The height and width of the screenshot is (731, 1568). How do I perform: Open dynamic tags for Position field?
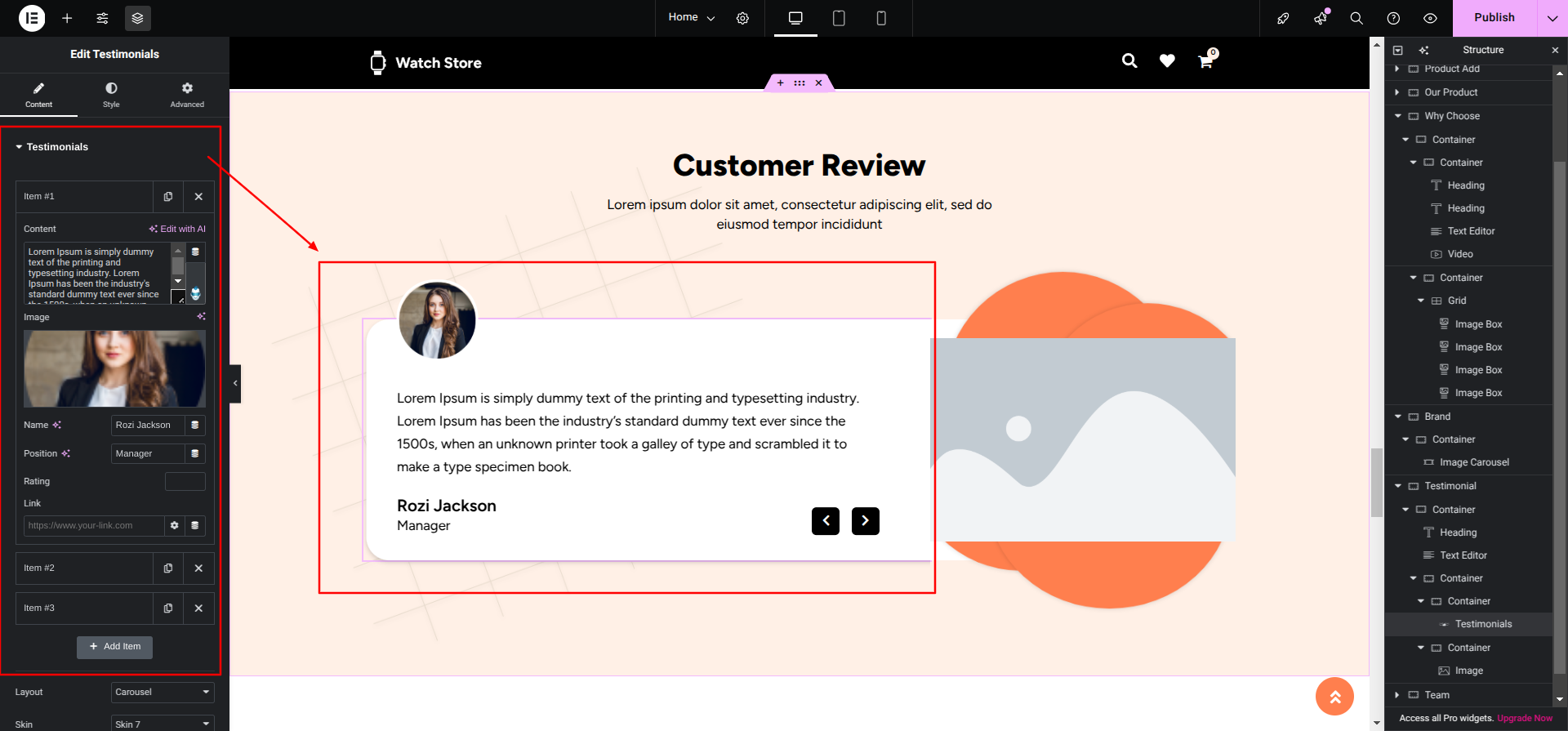coord(195,454)
